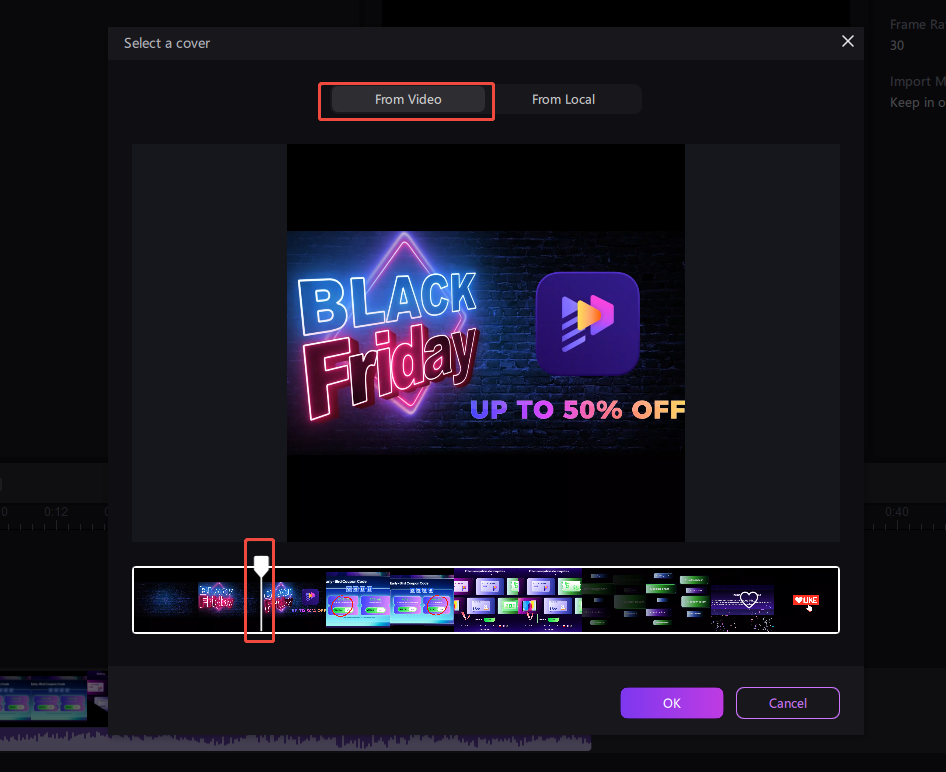Close the Select a cover dialog
946x772 pixels.
pyautogui.click(x=848, y=41)
